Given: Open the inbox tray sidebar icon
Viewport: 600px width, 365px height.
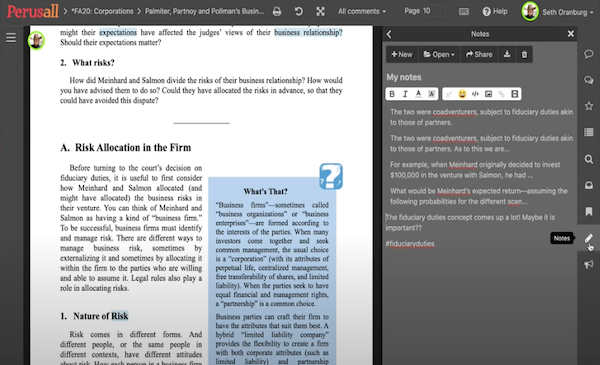Looking at the screenshot, I should coord(589,185).
